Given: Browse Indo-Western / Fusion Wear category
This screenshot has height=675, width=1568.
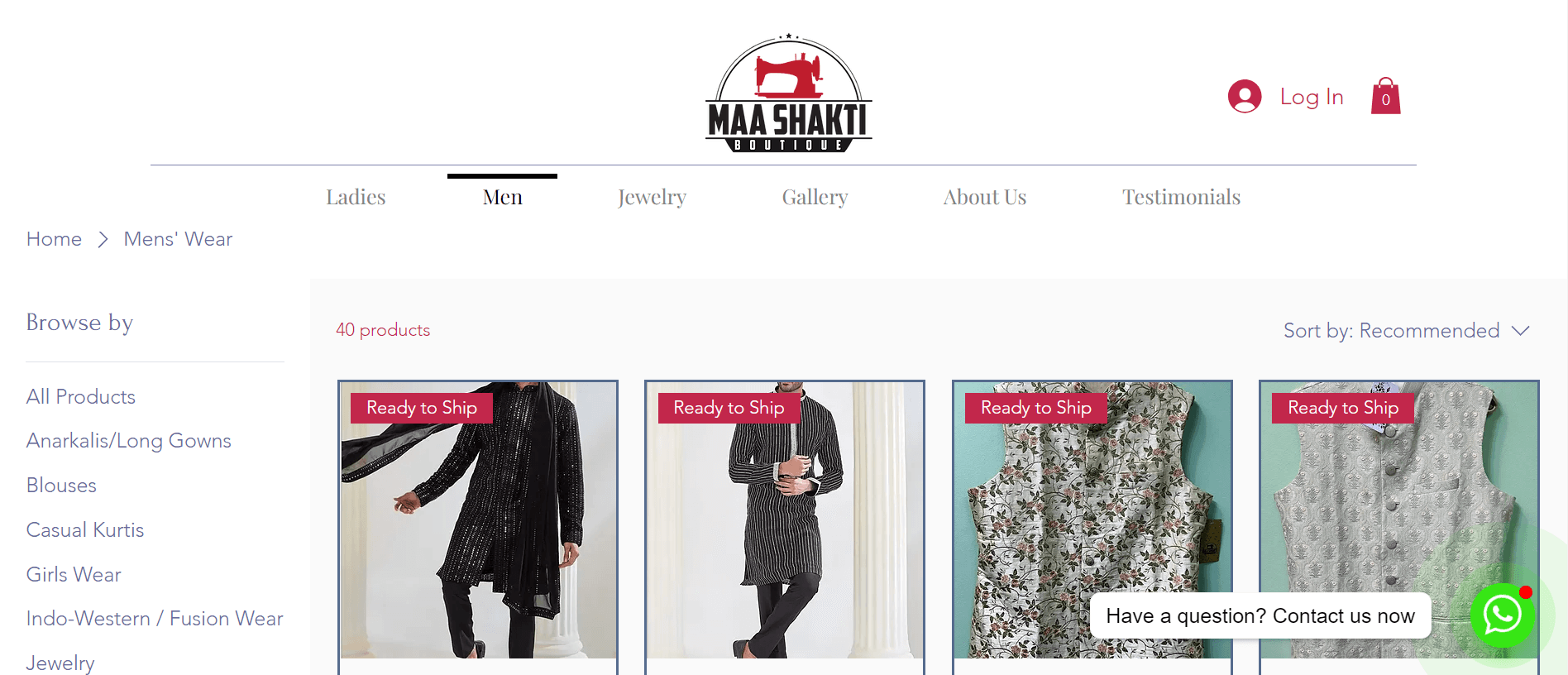Looking at the screenshot, I should (x=155, y=619).
